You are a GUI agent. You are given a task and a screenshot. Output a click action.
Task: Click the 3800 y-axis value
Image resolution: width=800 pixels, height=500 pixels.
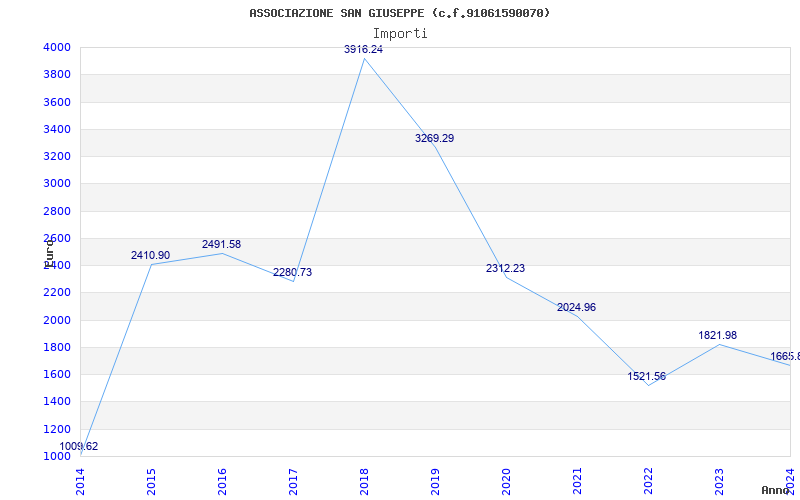56,74
